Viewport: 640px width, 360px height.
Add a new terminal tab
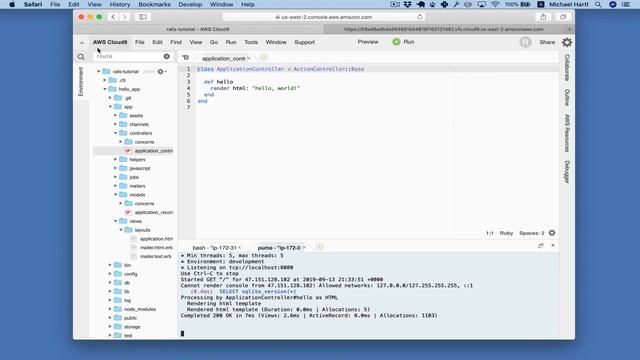pyautogui.click(x=319, y=247)
